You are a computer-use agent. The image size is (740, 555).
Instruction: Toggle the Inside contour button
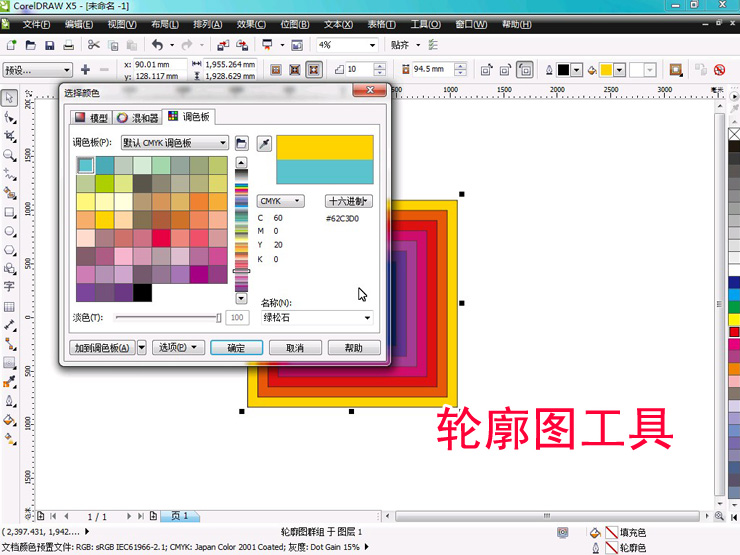pyautogui.click(x=295, y=70)
